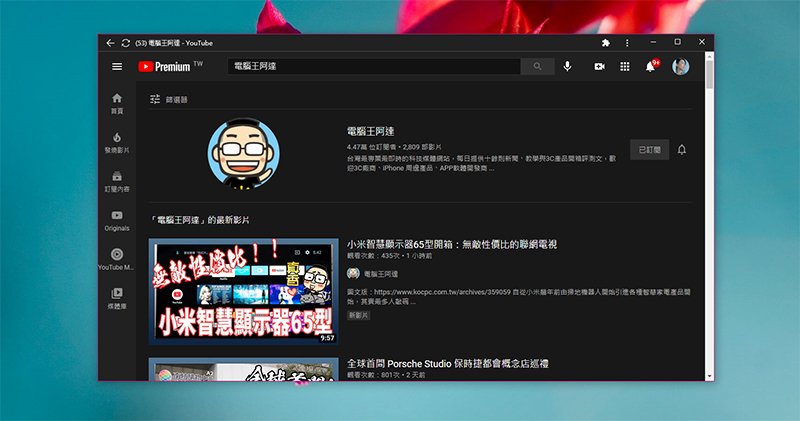Start voice search with microphone icon
Viewport: 800px width, 421px height.
point(567,66)
